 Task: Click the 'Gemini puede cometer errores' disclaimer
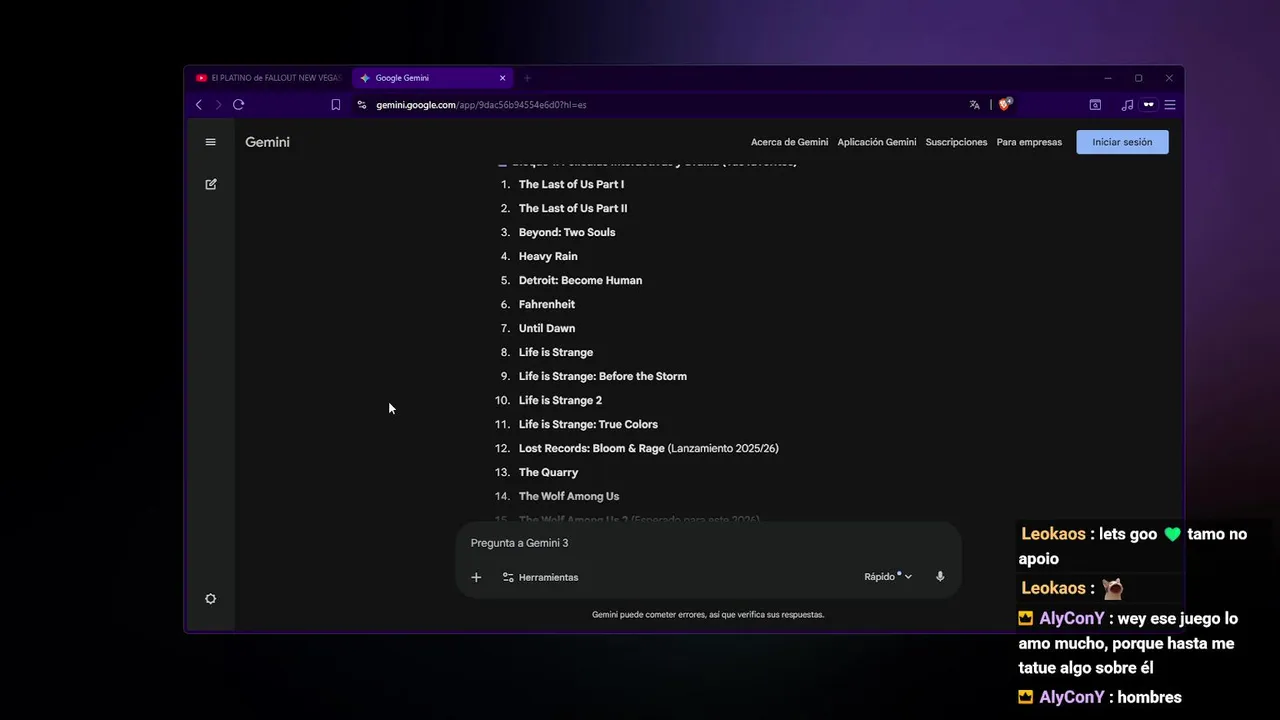(708, 615)
